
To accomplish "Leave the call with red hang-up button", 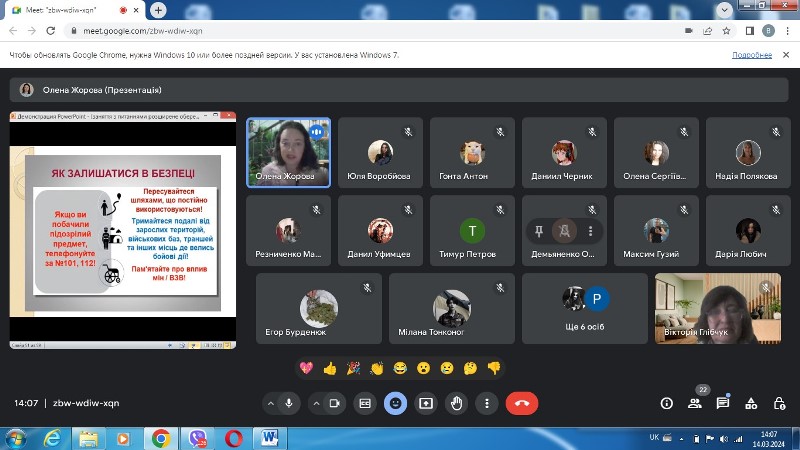I will [522, 404].
